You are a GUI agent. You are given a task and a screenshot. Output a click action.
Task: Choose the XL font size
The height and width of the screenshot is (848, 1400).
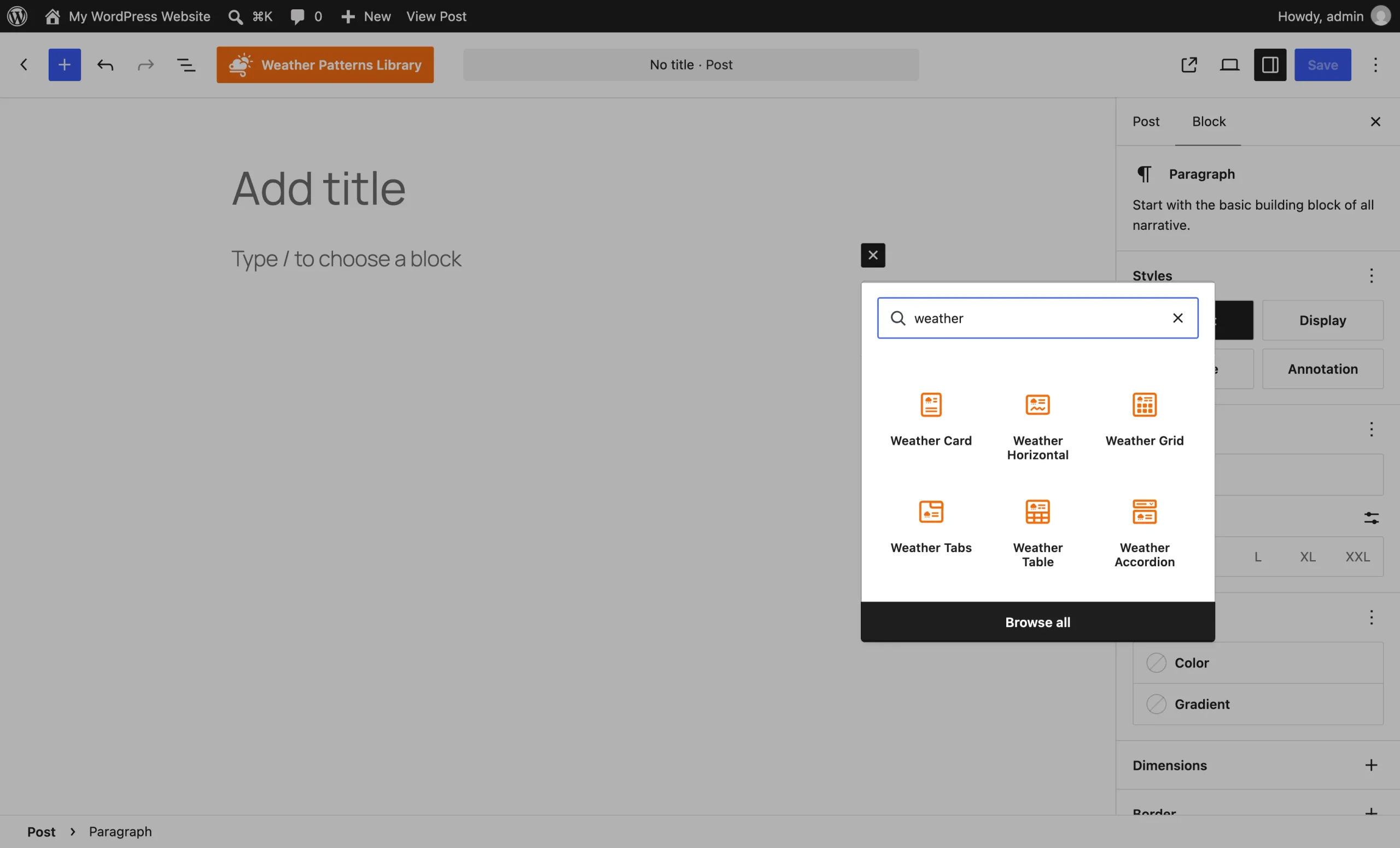pyautogui.click(x=1308, y=556)
